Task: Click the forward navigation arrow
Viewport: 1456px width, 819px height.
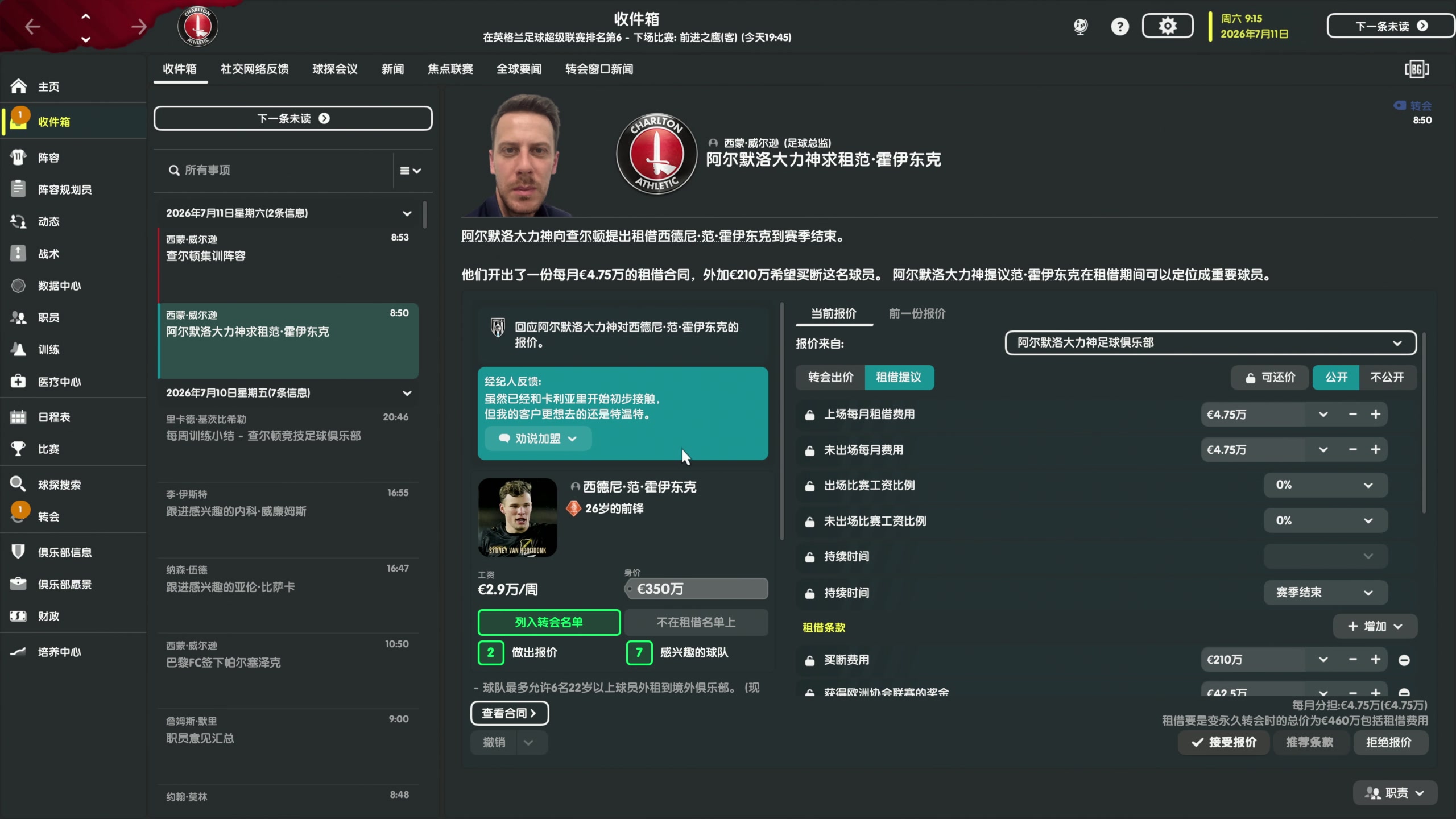Action: click(139, 26)
